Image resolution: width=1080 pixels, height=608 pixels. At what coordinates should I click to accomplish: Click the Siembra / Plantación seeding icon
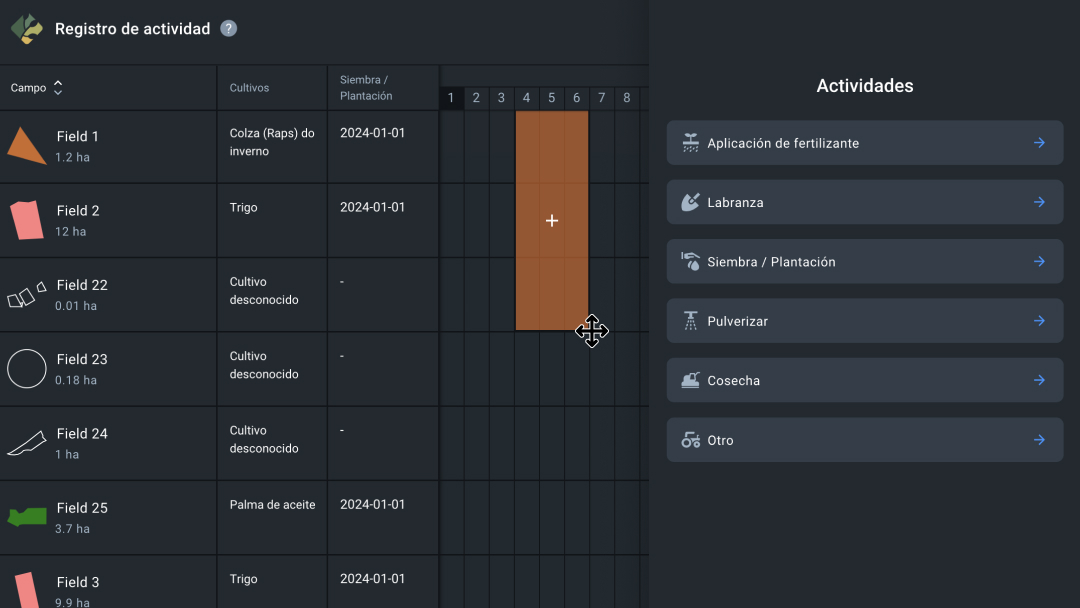pyautogui.click(x=690, y=261)
